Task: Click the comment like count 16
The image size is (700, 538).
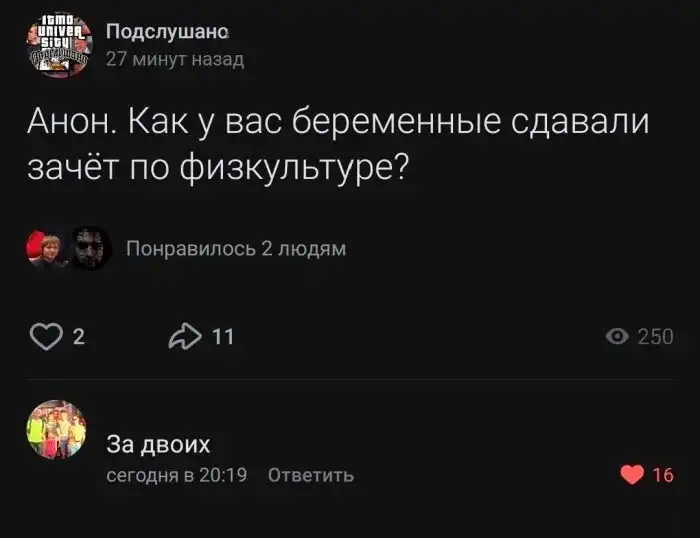Action: (662, 475)
